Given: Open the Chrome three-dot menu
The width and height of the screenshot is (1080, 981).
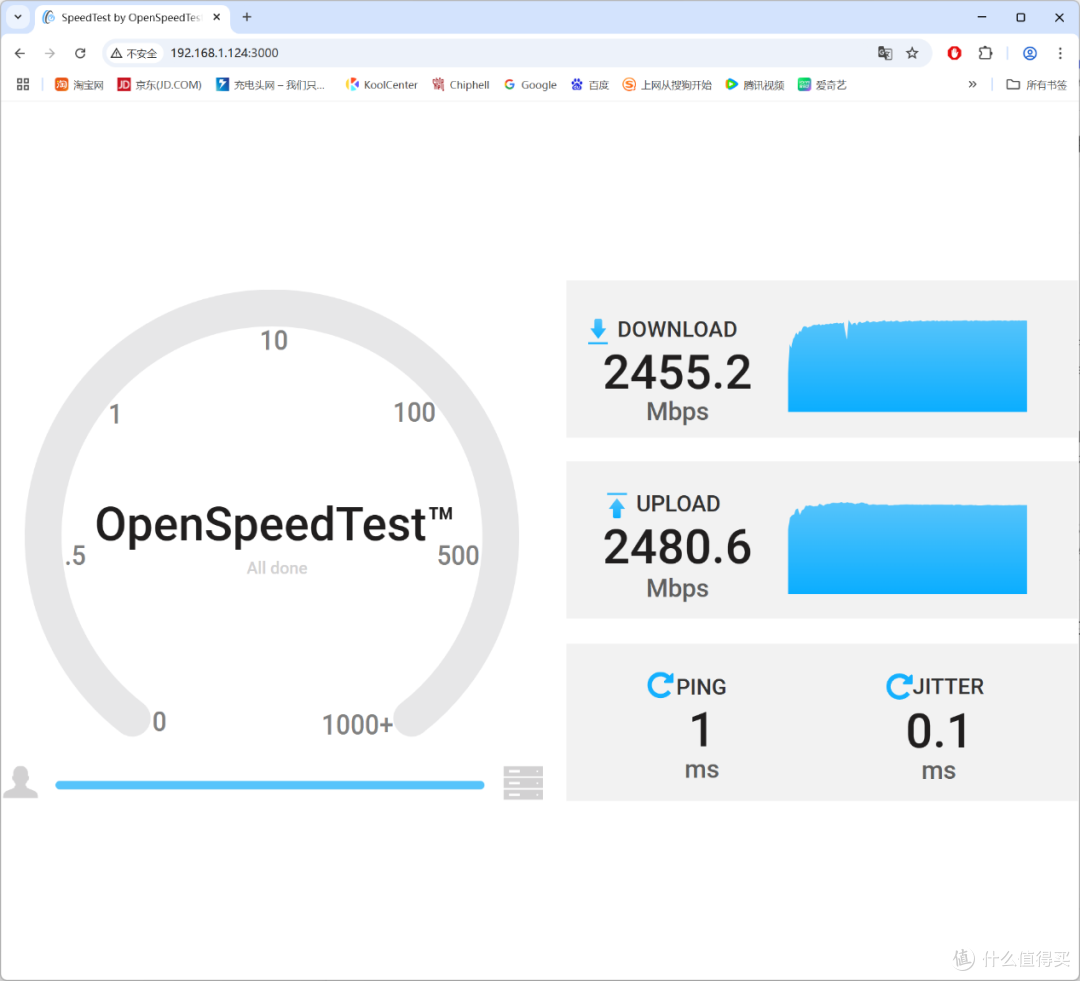Looking at the screenshot, I should [1060, 53].
